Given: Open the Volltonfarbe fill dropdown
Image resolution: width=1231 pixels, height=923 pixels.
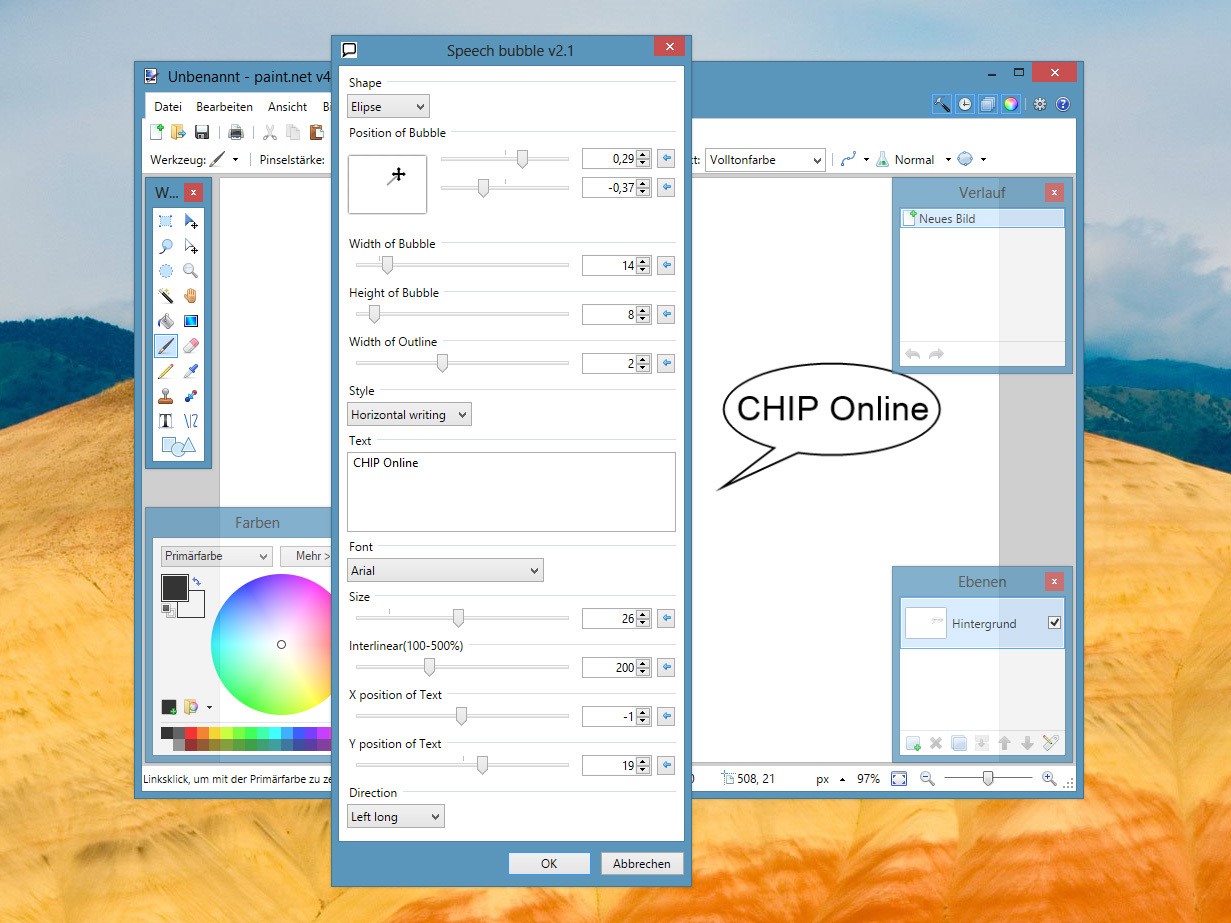Looking at the screenshot, I should (x=765, y=160).
